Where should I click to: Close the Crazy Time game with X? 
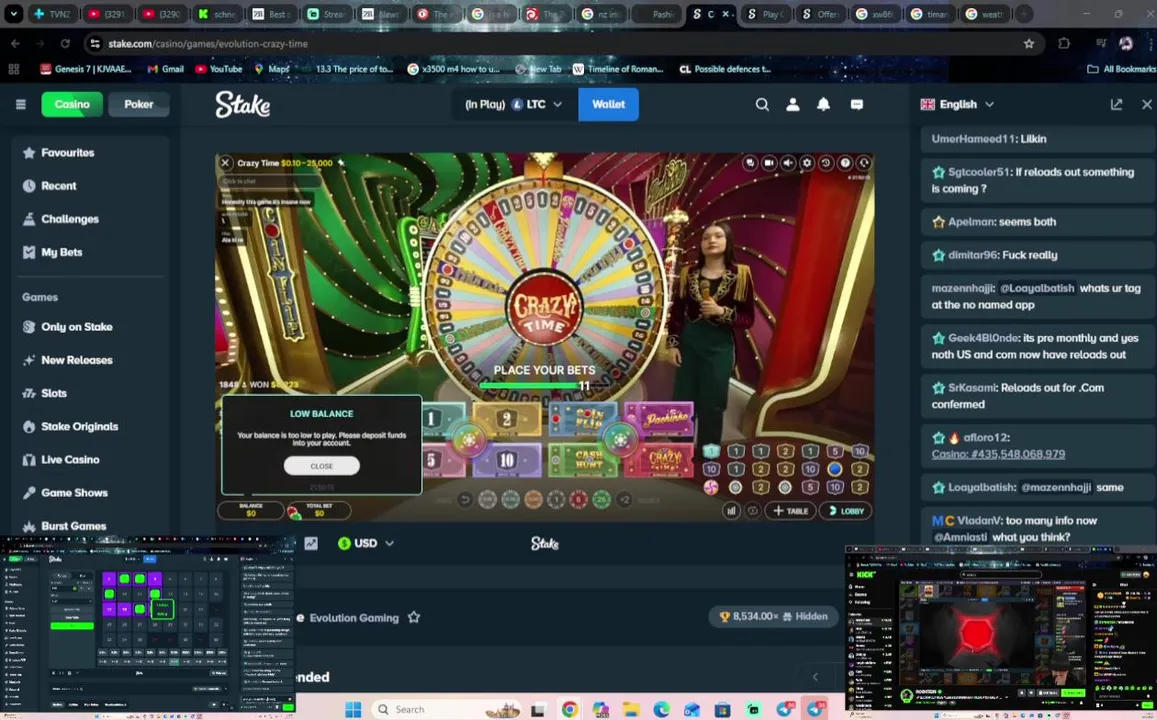coord(226,163)
